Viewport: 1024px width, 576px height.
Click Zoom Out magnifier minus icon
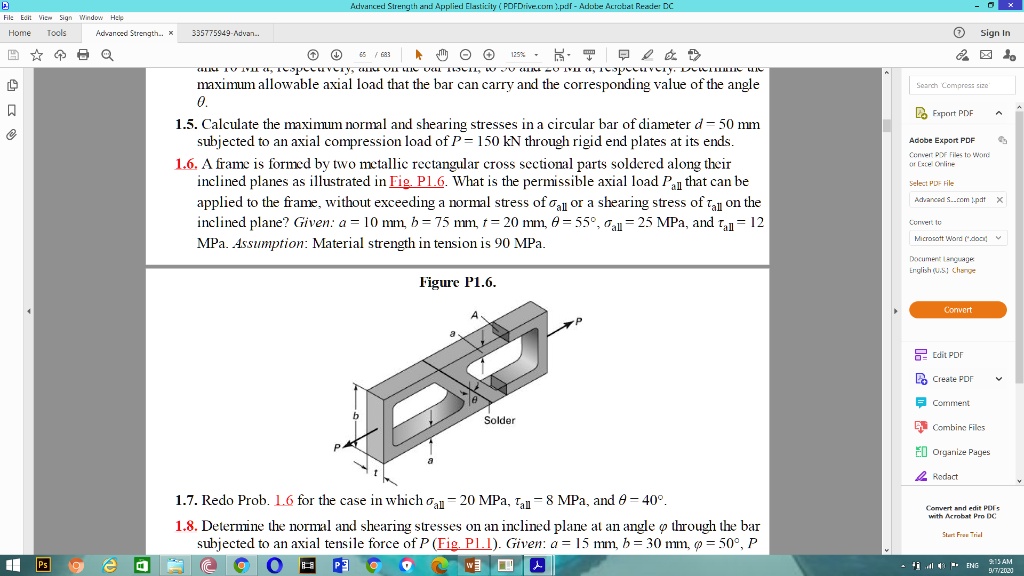coord(465,55)
